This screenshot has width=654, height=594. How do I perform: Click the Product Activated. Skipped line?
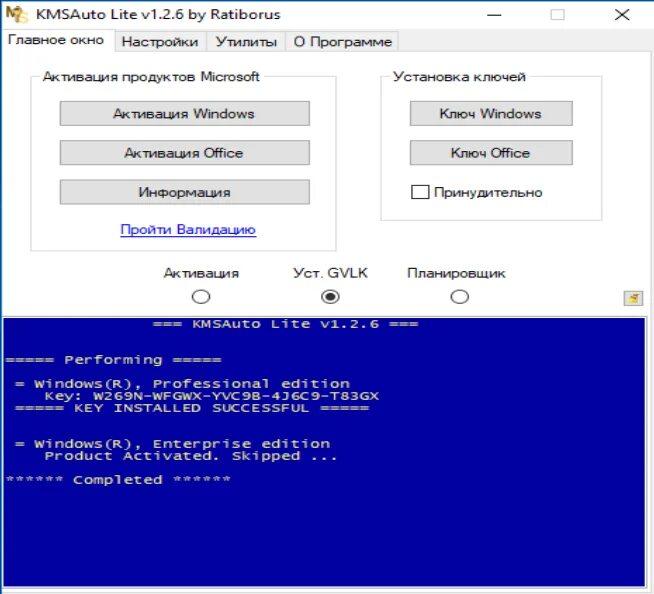(x=191, y=456)
